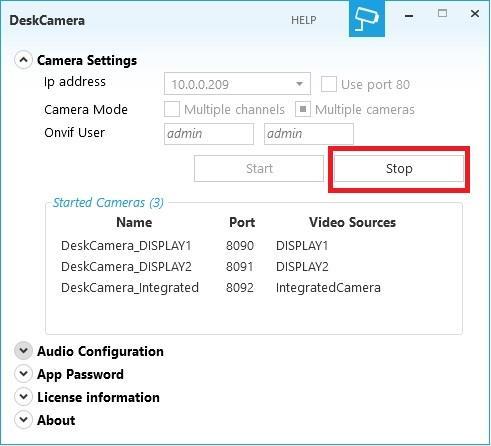Click the Port column header
491x446 pixels.
(x=242, y=222)
